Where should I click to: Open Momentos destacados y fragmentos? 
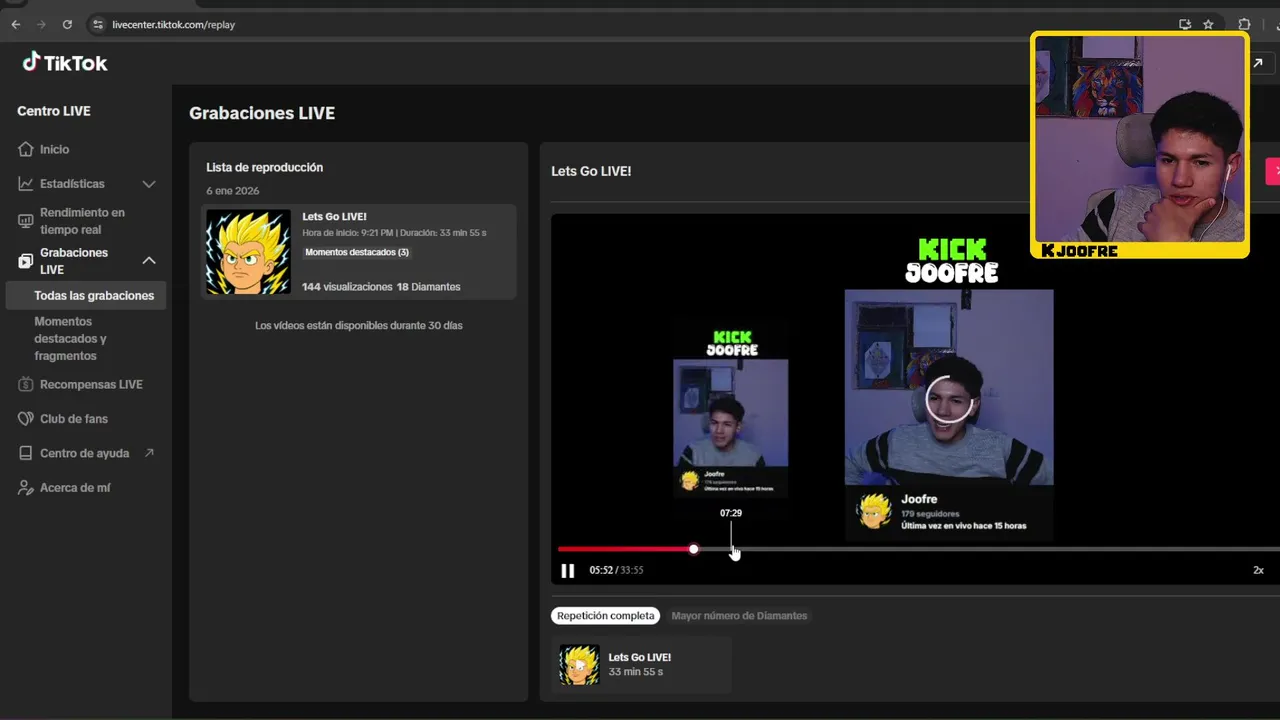(x=70, y=338)
